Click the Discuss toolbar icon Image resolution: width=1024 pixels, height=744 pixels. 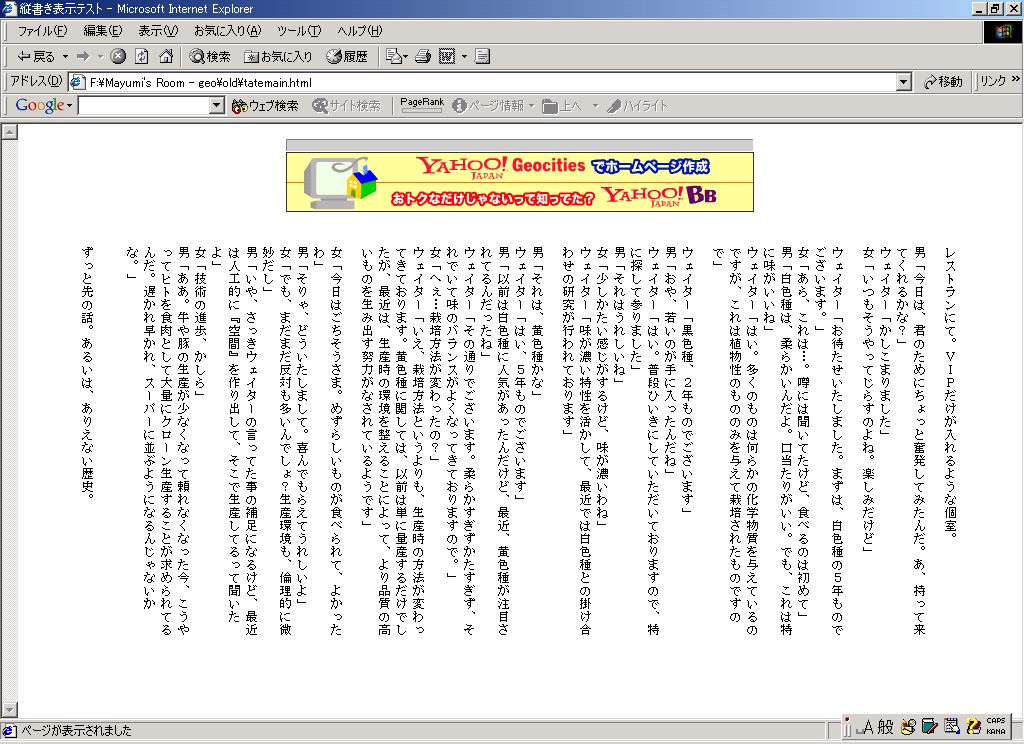(482, 57)
